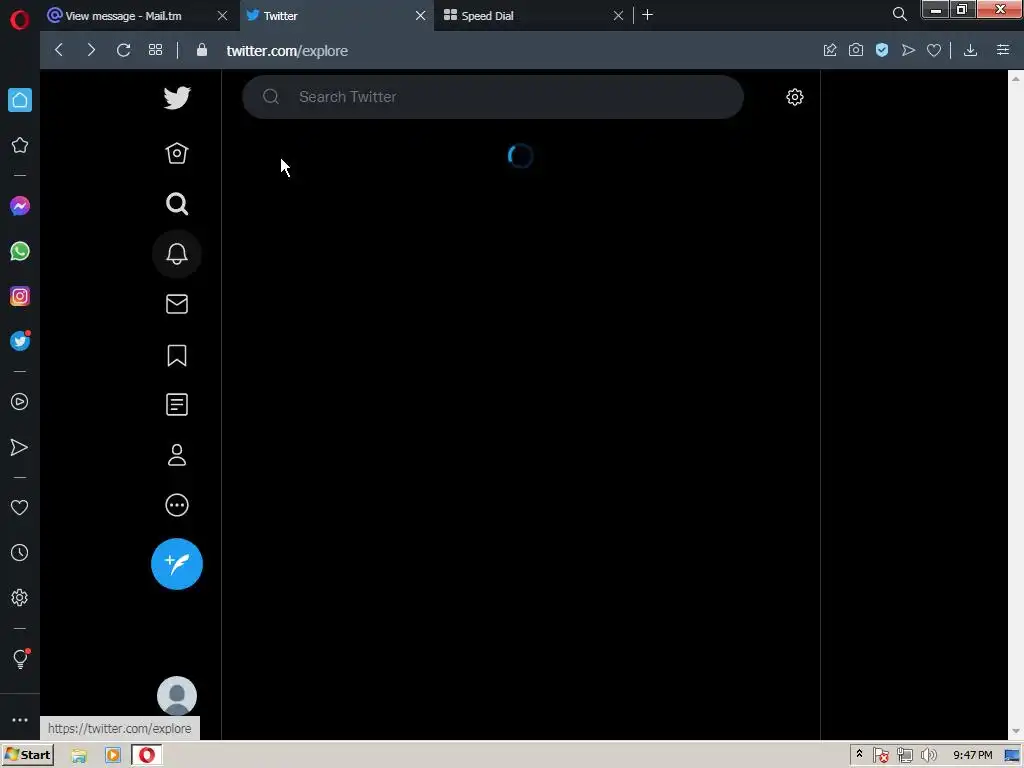1024x768 pixels.
Task: Open media player taskbar icon
Action: [112, 756]
